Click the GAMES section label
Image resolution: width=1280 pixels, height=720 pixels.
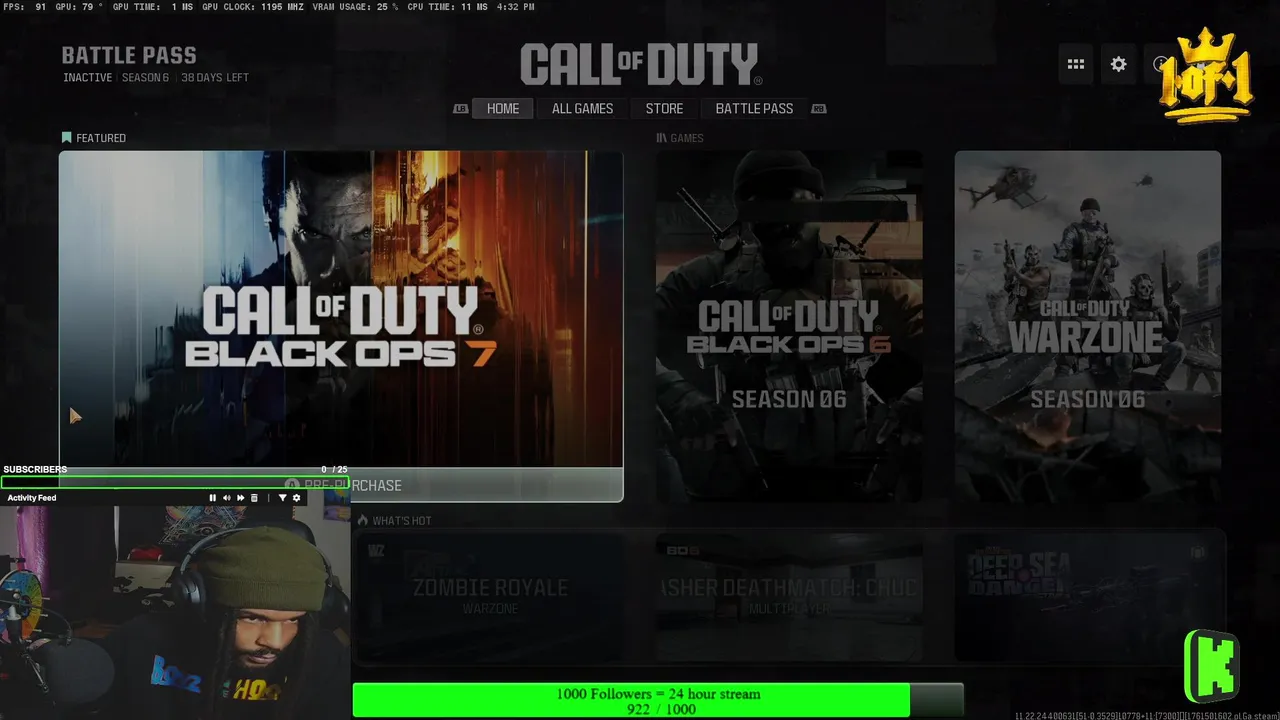(680, 138)
